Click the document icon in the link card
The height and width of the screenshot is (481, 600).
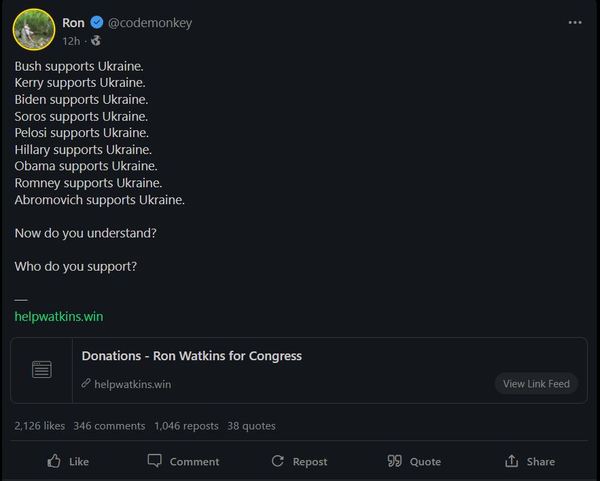(42, 370)
